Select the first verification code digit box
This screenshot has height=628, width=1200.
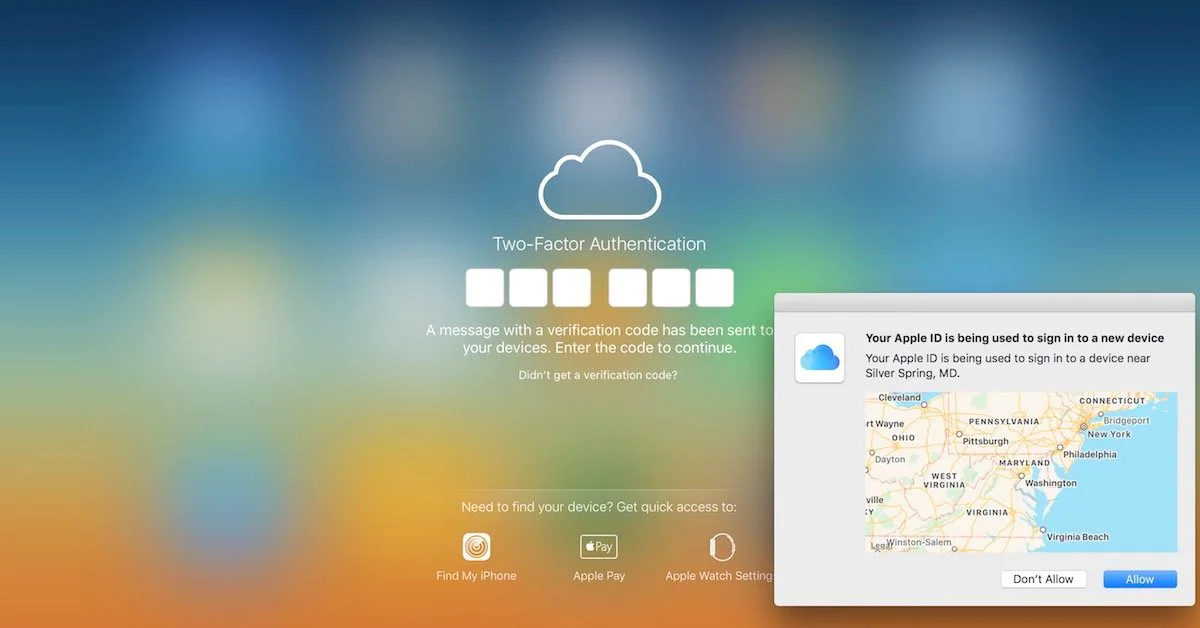pyautogui.click(x=485, y=288)
